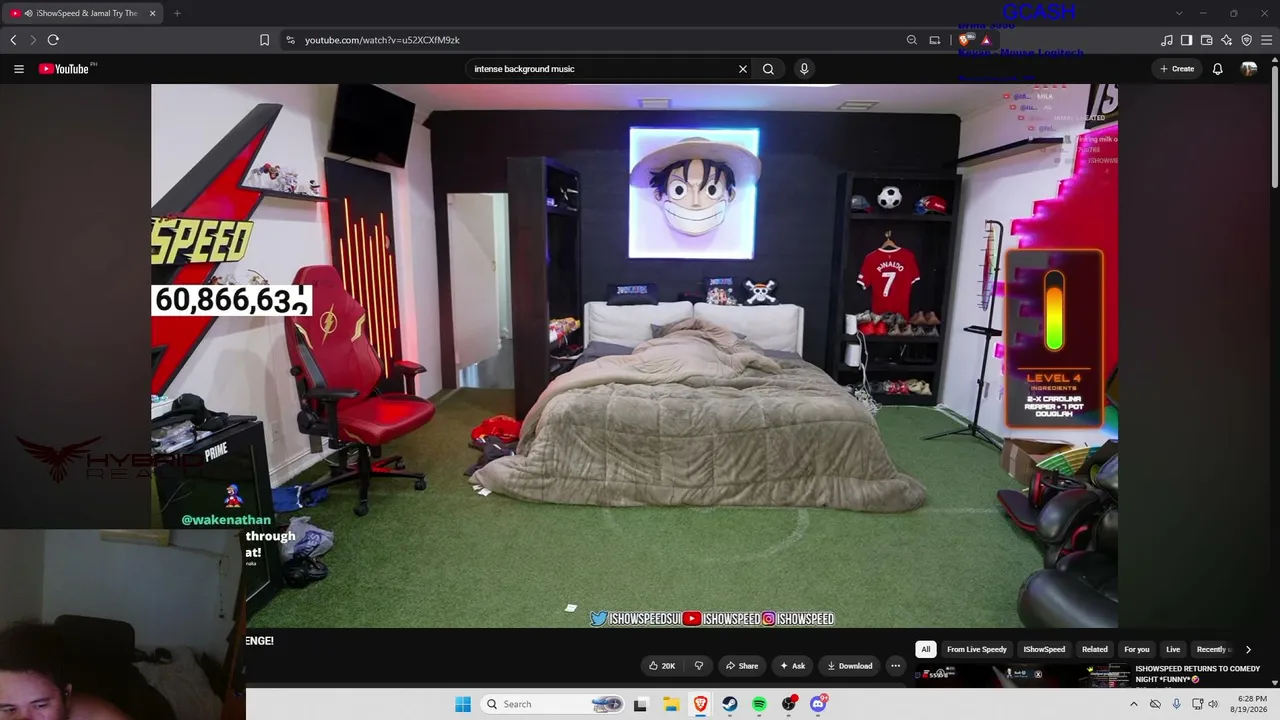Select the All filter chip
The height and width of the screenshot is (720, 1280).
(926, 649)
